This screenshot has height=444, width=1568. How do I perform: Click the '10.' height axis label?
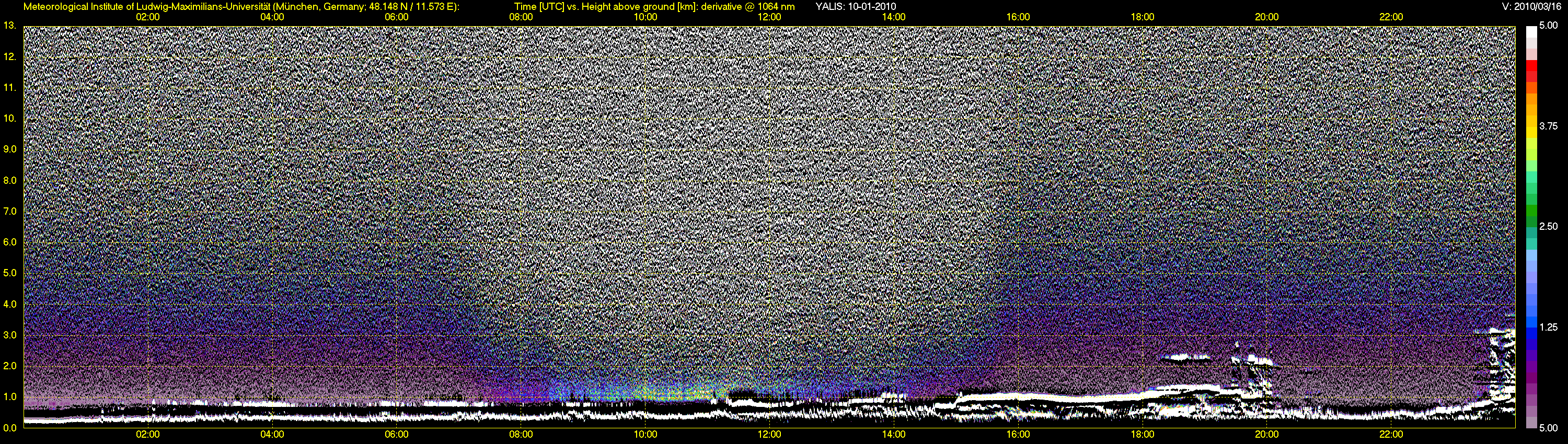click(x=9, y=118)
